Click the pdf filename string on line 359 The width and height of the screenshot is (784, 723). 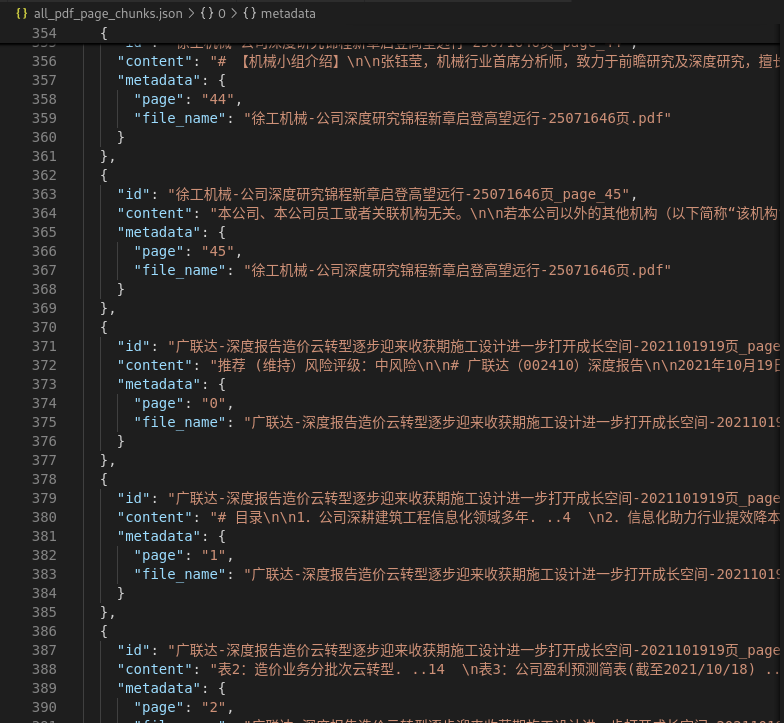click(x=457, y=118)
